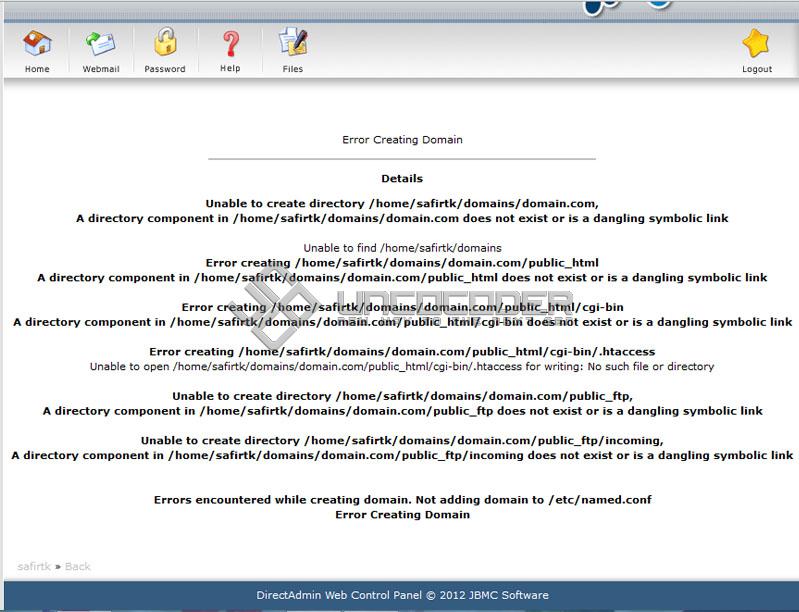Screen dimensions: 799x612
Task: Select 'Unable to find /home/safirtk/domains' line
Action: [x=402, y=248]
